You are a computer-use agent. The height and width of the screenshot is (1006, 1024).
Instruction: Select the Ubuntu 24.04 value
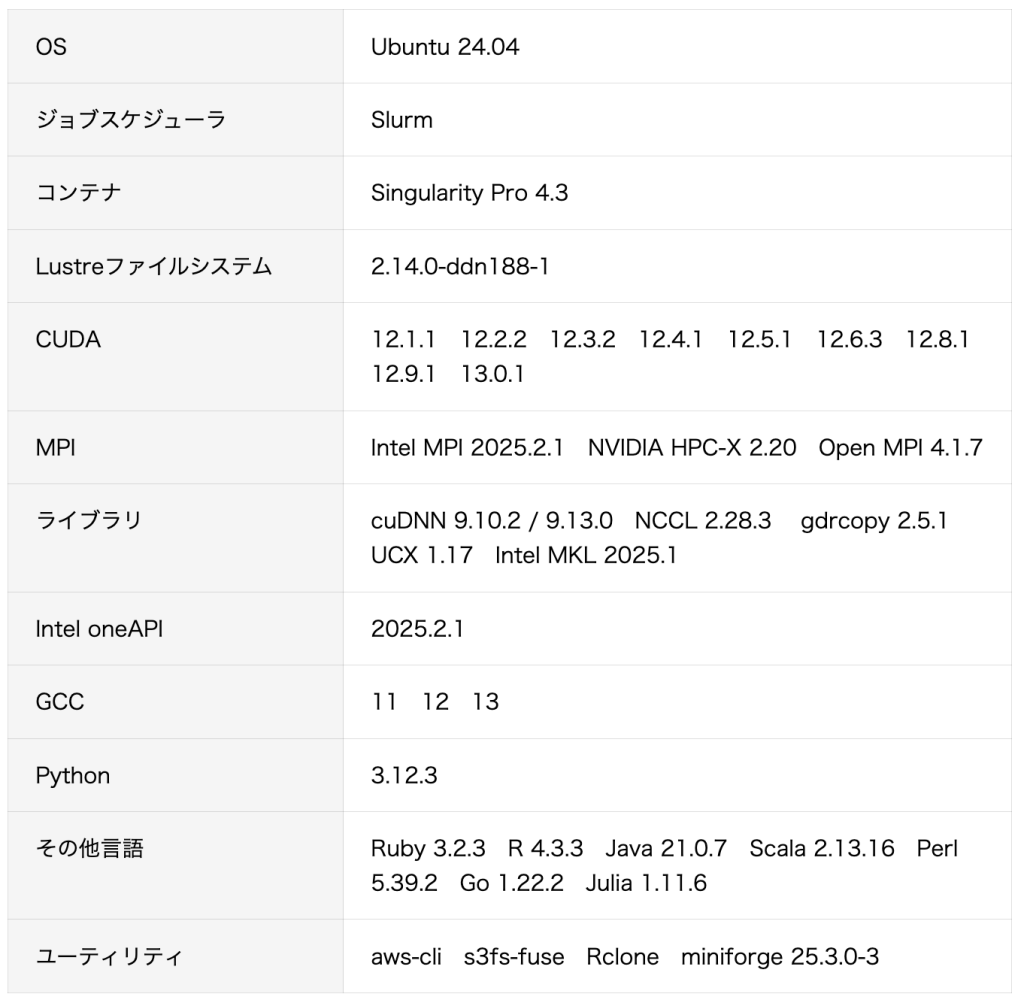pos(445,47)
